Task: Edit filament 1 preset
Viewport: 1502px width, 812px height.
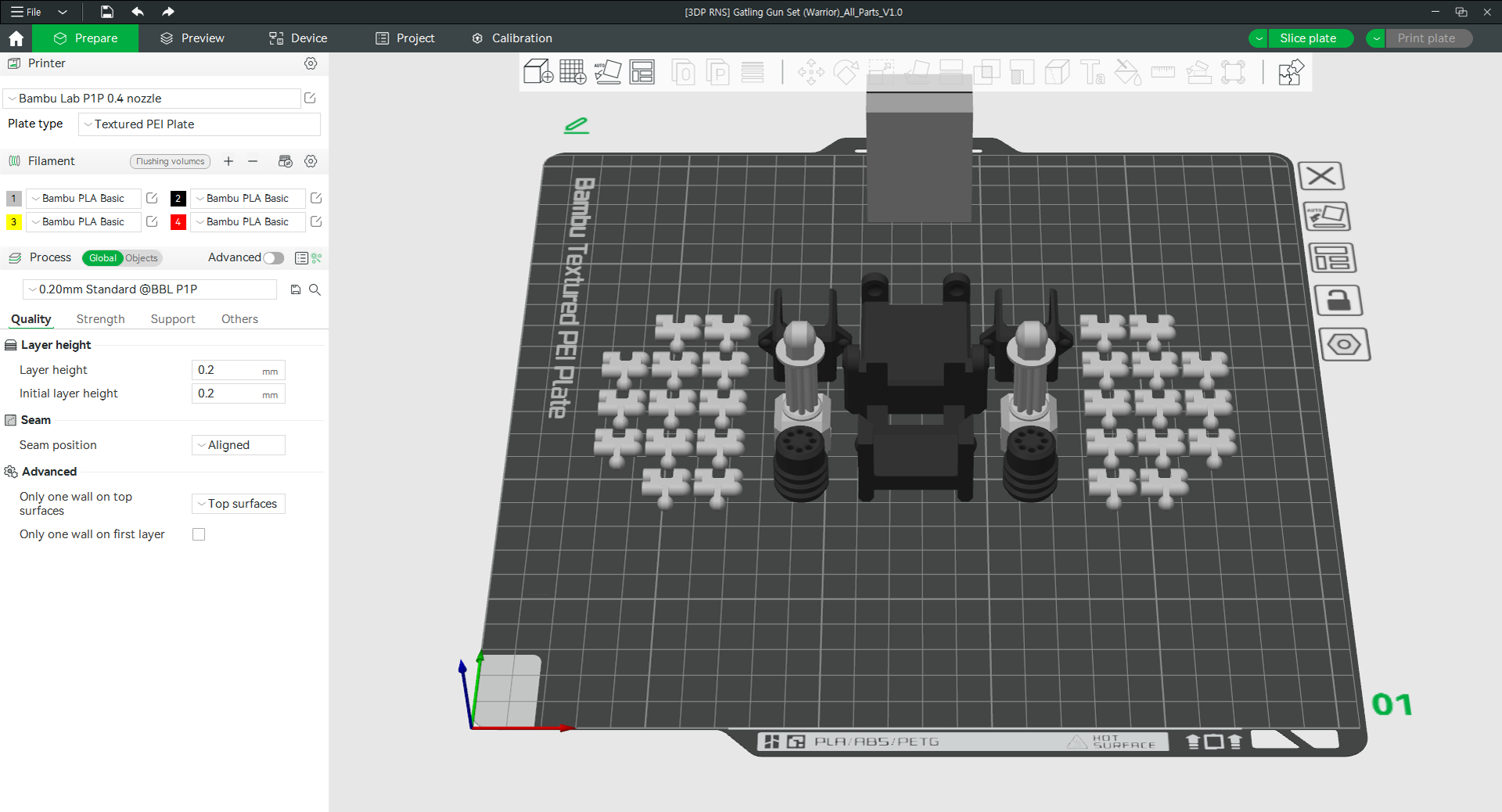Action: [x=152, y=199]
